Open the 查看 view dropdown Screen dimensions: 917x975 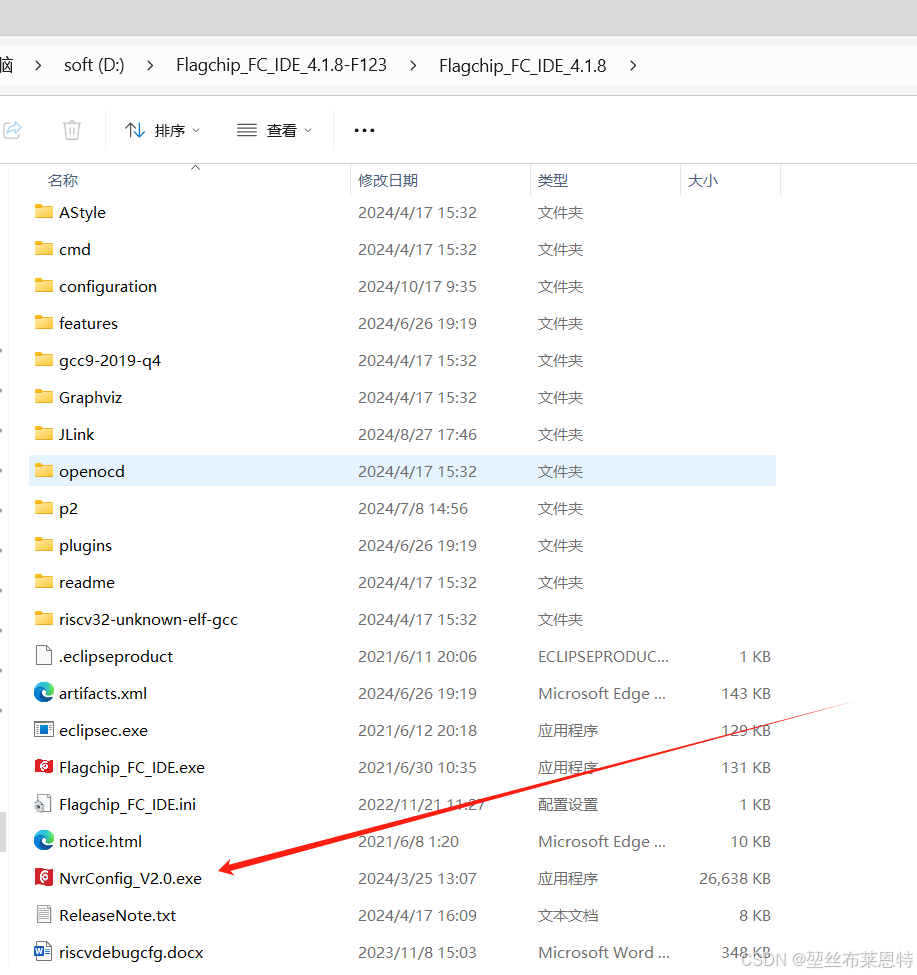274,131
